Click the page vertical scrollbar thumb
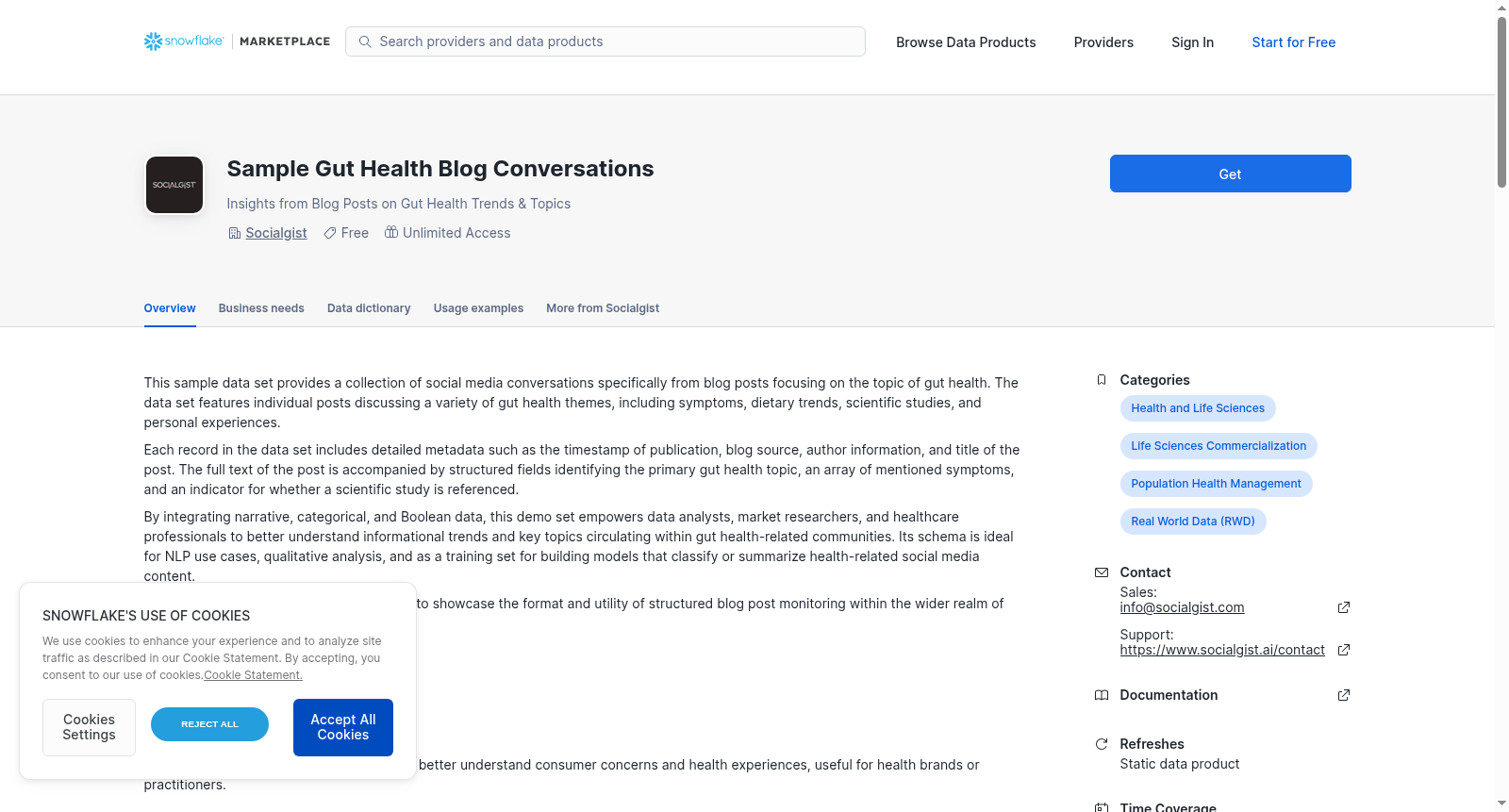The height and width of the screenshot is (812, 1509). click(1501, 102)
